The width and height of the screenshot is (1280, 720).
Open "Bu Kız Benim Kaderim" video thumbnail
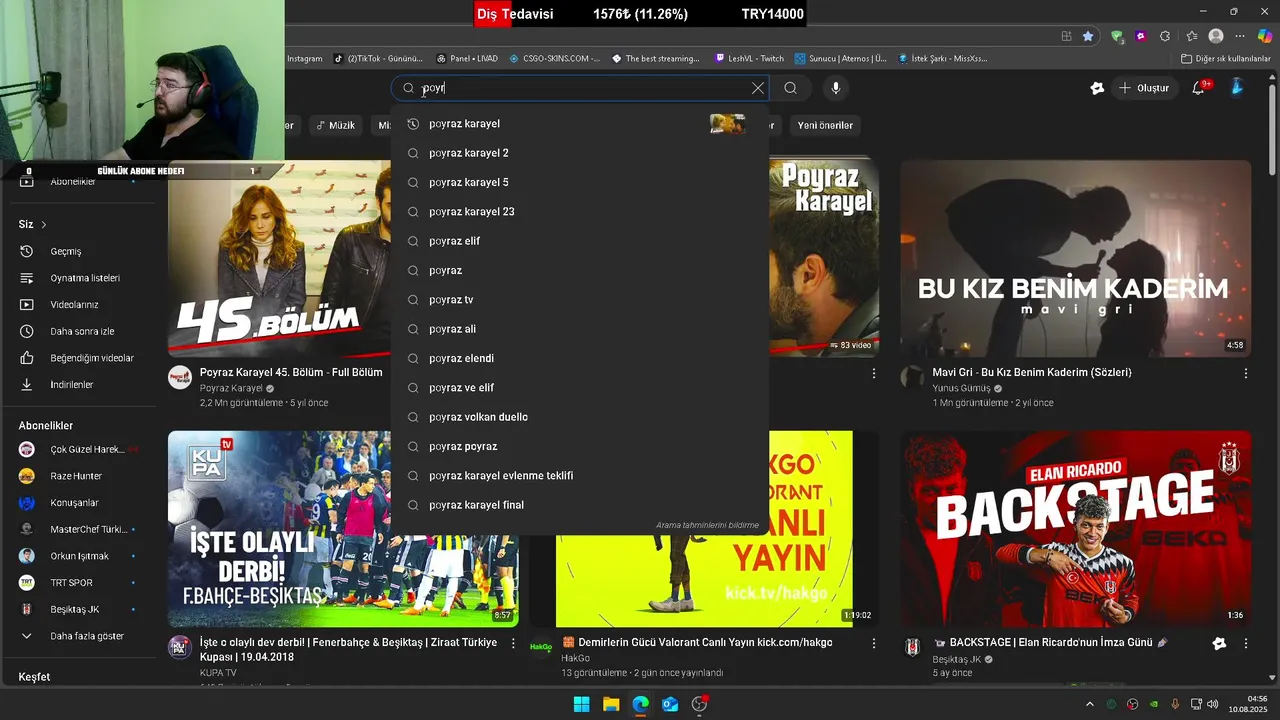coord(1075,258)
